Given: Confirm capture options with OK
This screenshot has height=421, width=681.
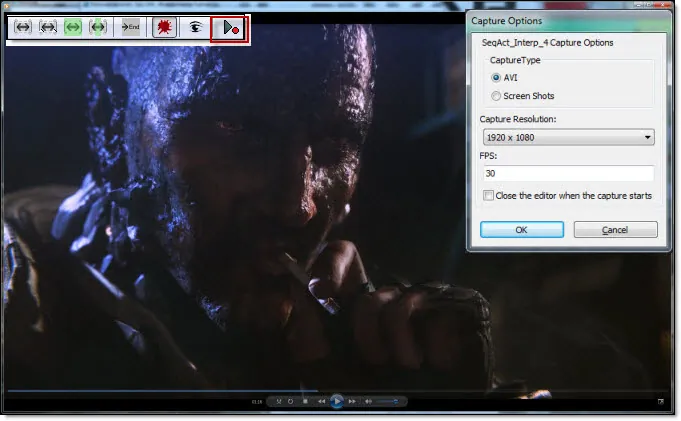Looking at the screenshot, I should [x=522, y=230].
